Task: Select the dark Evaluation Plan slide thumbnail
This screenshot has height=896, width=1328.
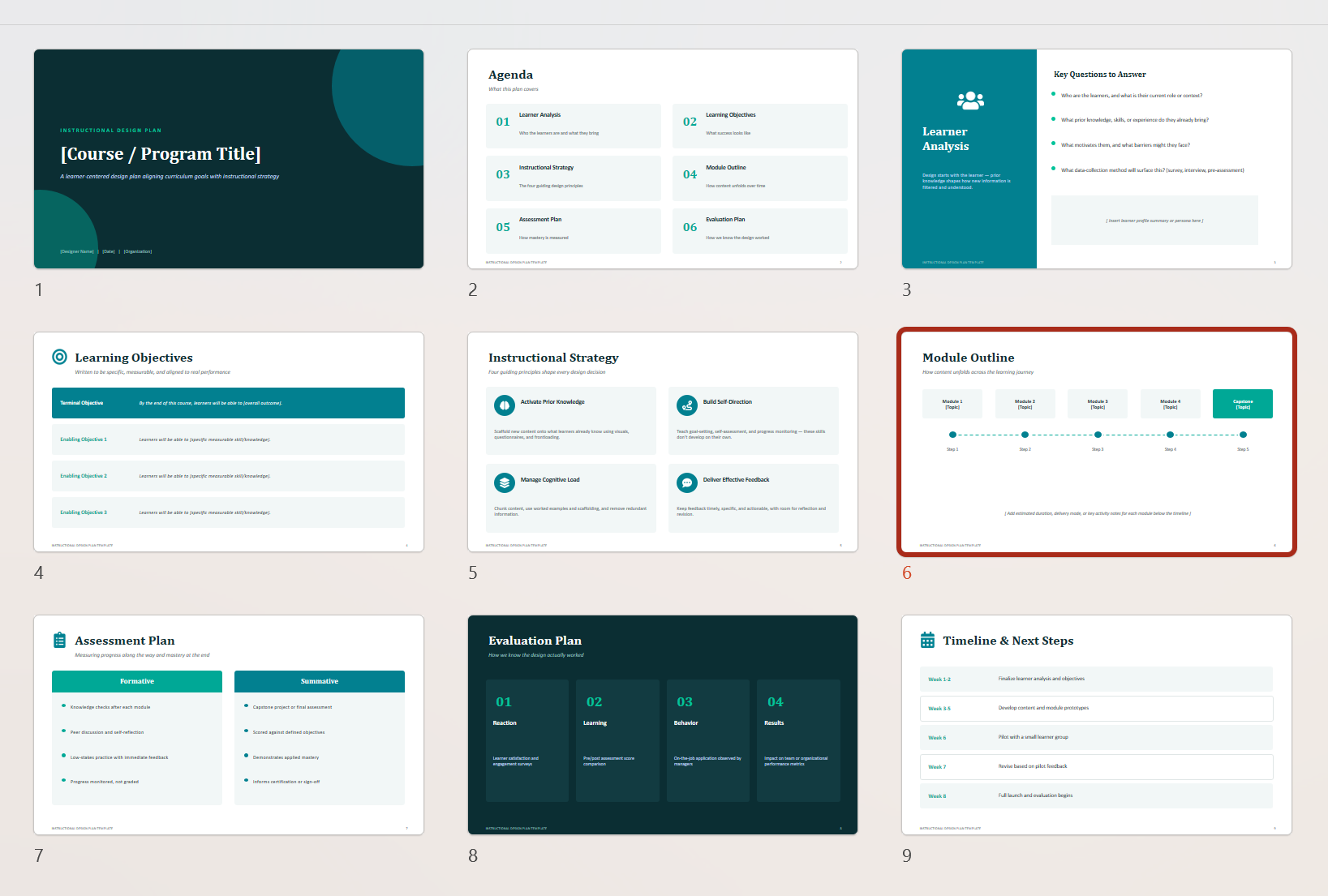Action: (x=663, y=725)
